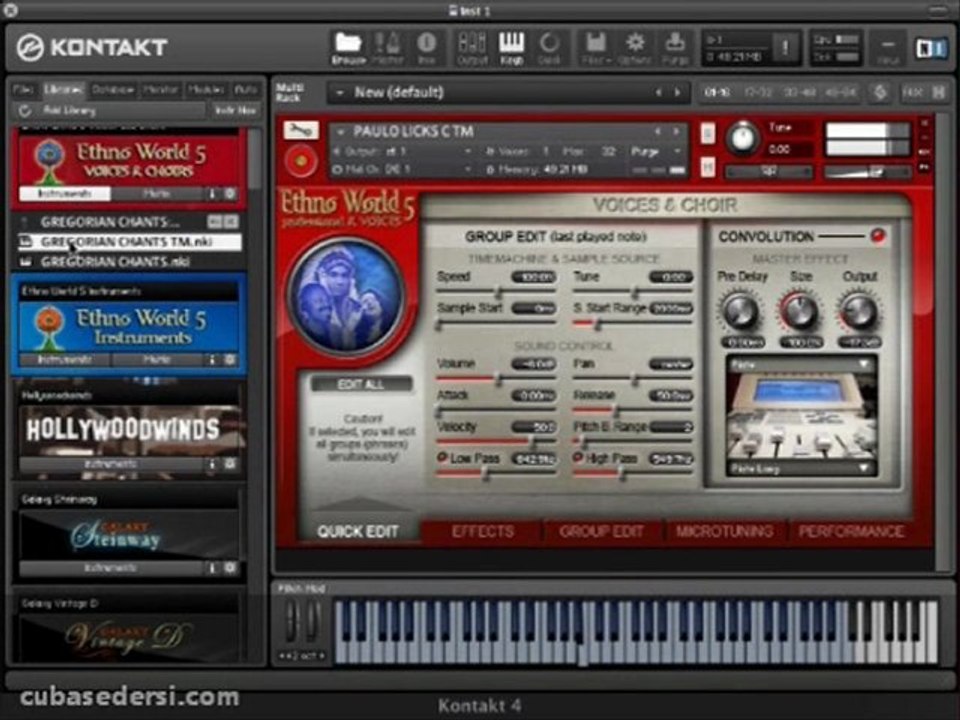Image resolution: width=960 pixels, height=720 pixels.
Task: Click Instruments button under Voices & Choirs
Action: pos(65,193)
